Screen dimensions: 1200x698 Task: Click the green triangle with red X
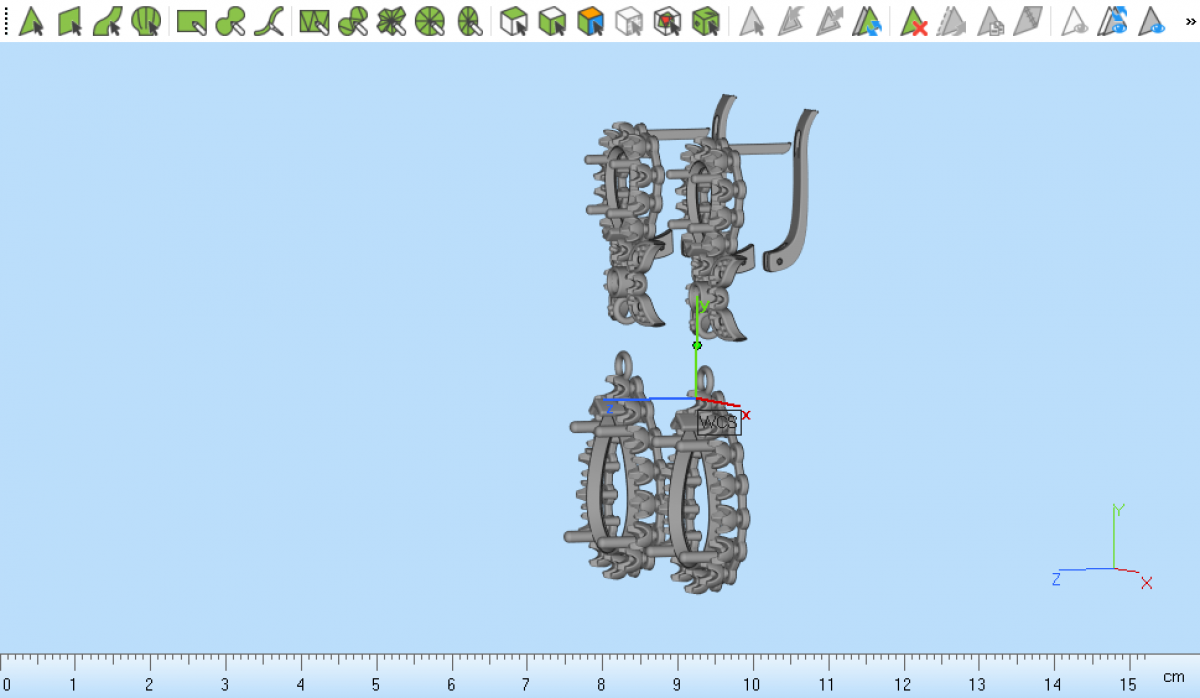(x=914, y=21)
